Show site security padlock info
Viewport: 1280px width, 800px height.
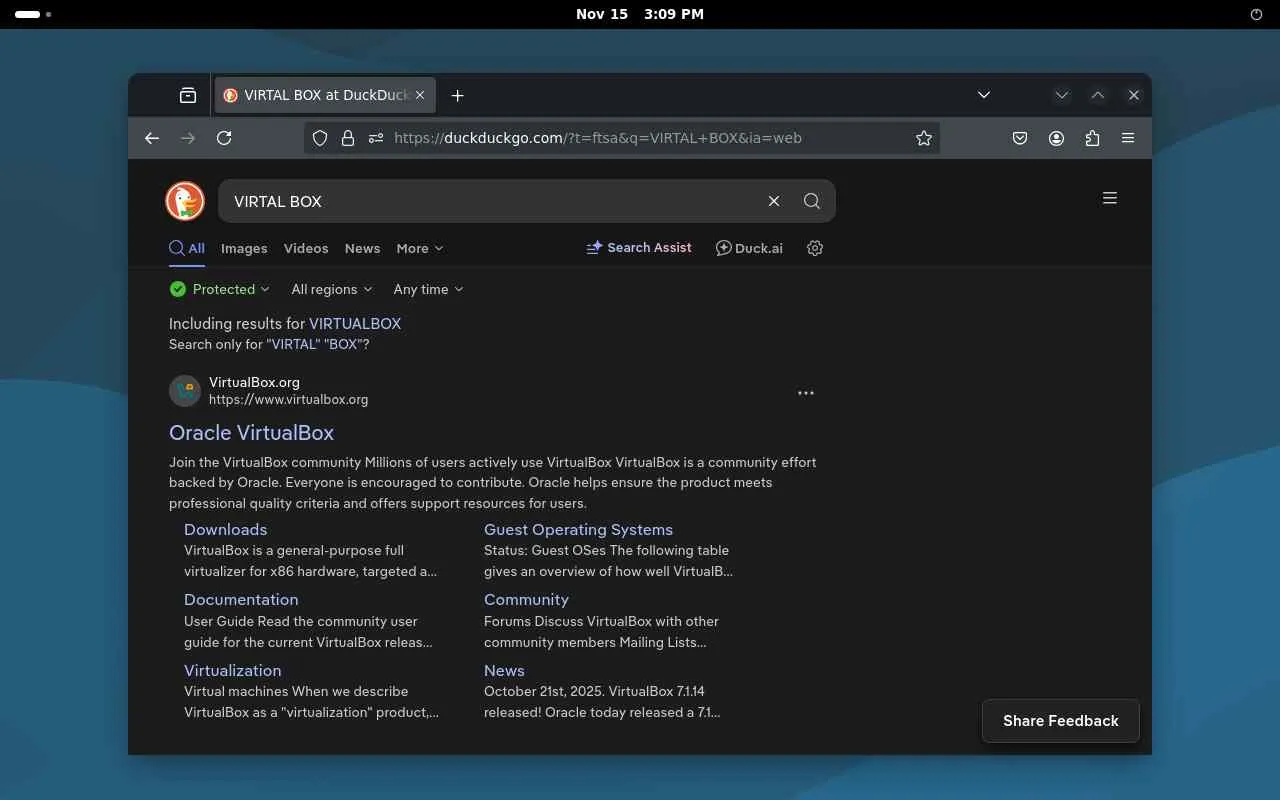(348, 138)
